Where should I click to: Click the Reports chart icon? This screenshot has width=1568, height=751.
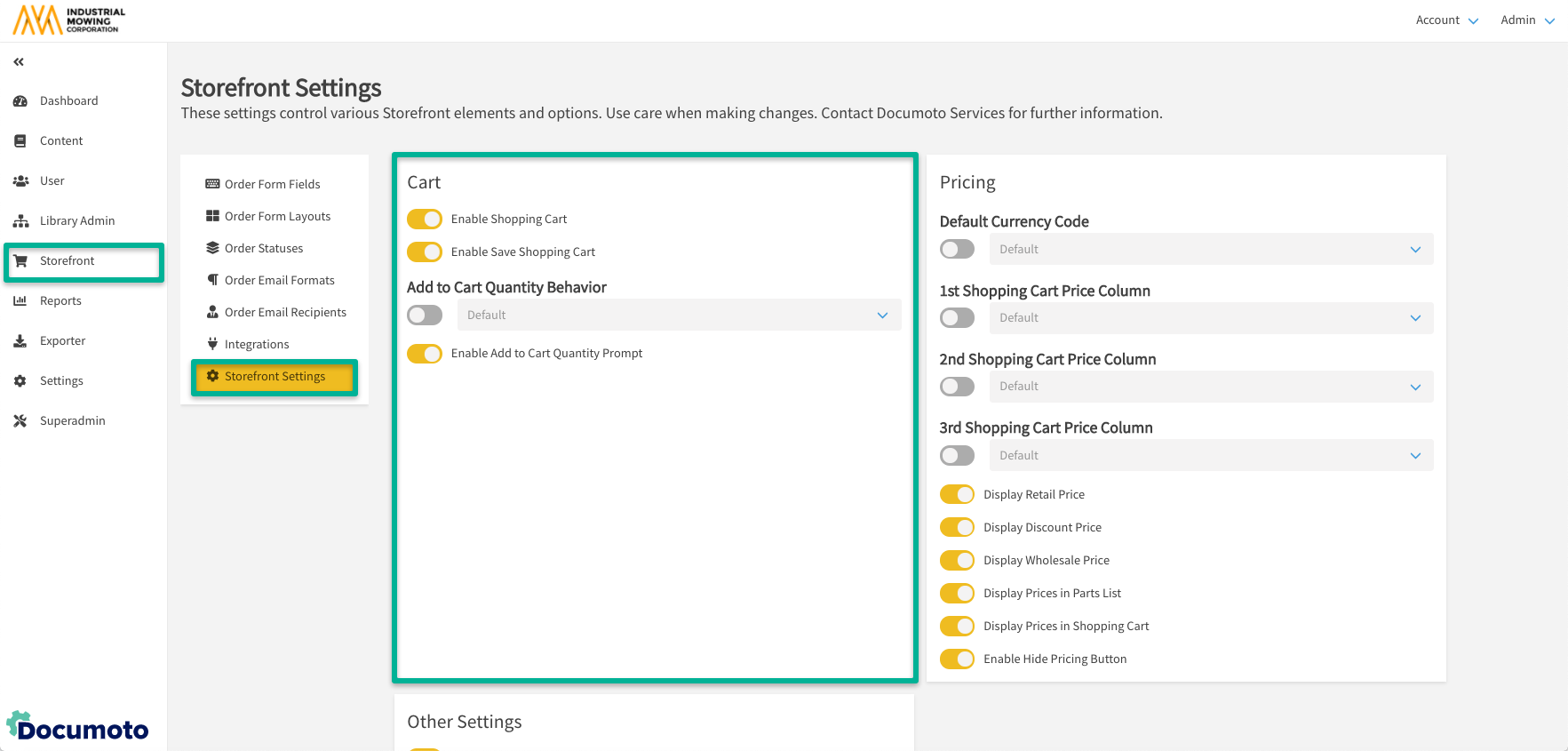click(20, 301)
